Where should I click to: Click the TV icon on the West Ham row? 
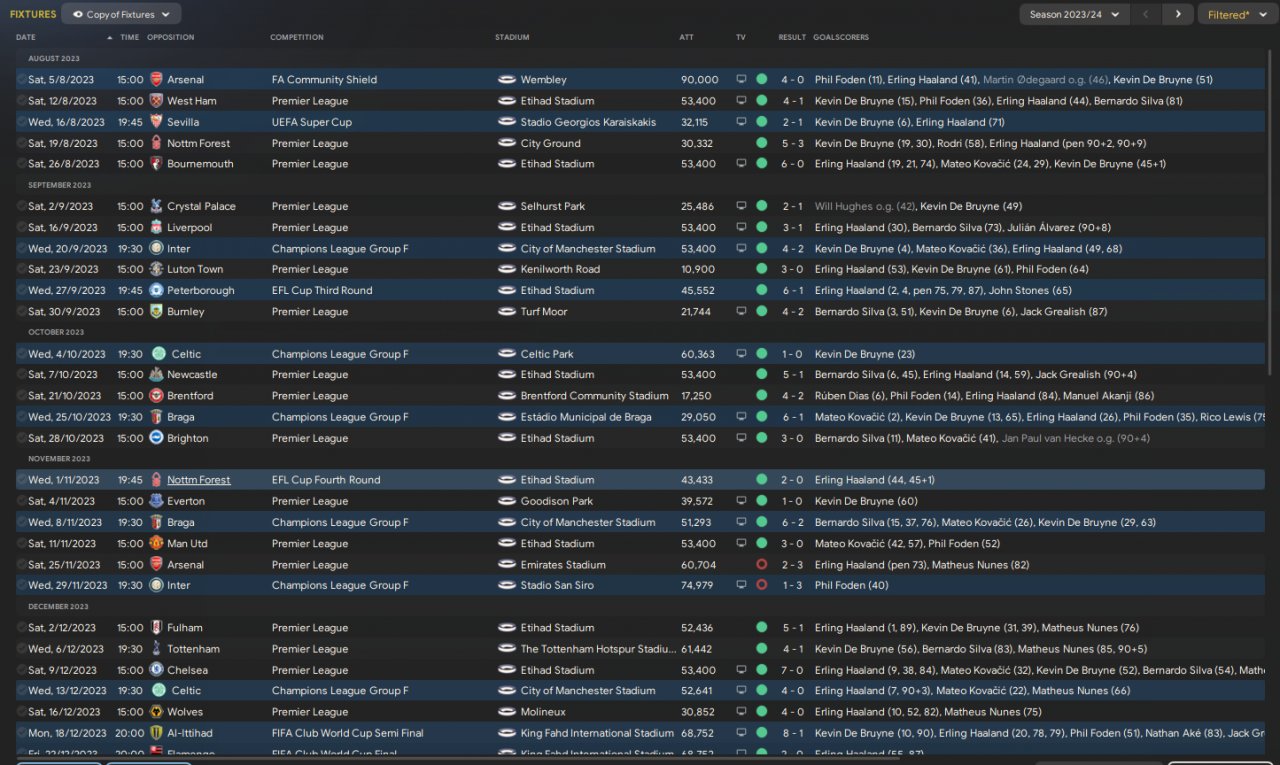(741, 101)
